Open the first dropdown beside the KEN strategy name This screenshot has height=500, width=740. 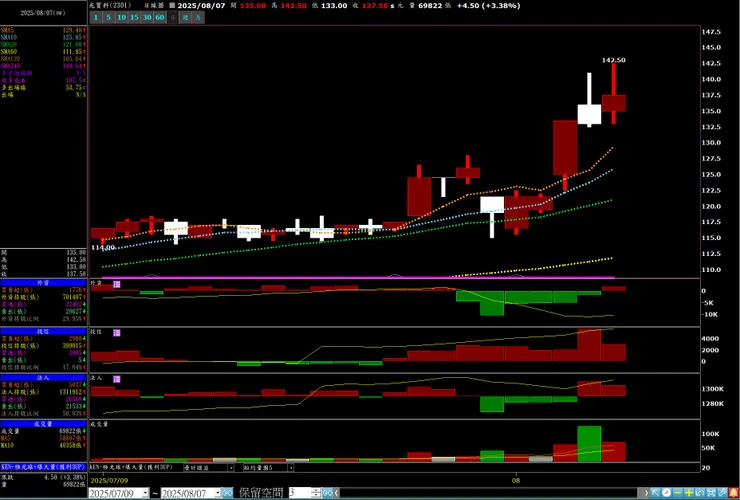pos(231,467)
